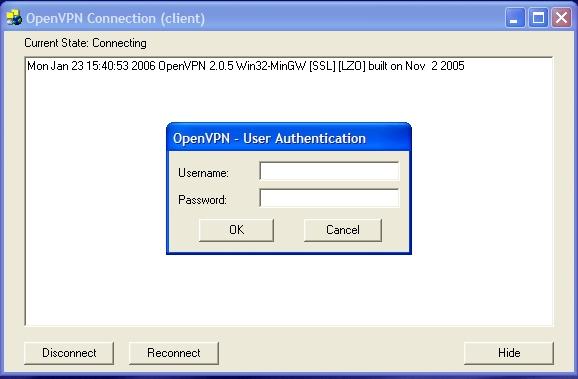Hide the OpenVPN Connection window
Screen dimensions: 578x379
tap(509, 353)
